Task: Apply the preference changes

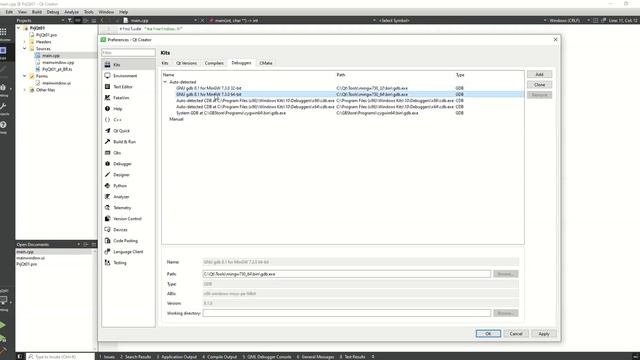Action: (x=544, y=333)
